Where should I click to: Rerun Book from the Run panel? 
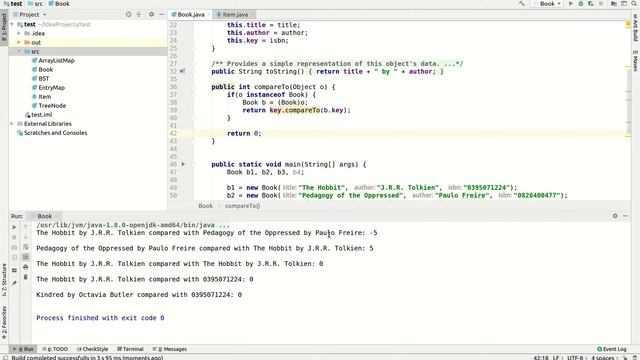pyautogui.click(x=14, y=227)
